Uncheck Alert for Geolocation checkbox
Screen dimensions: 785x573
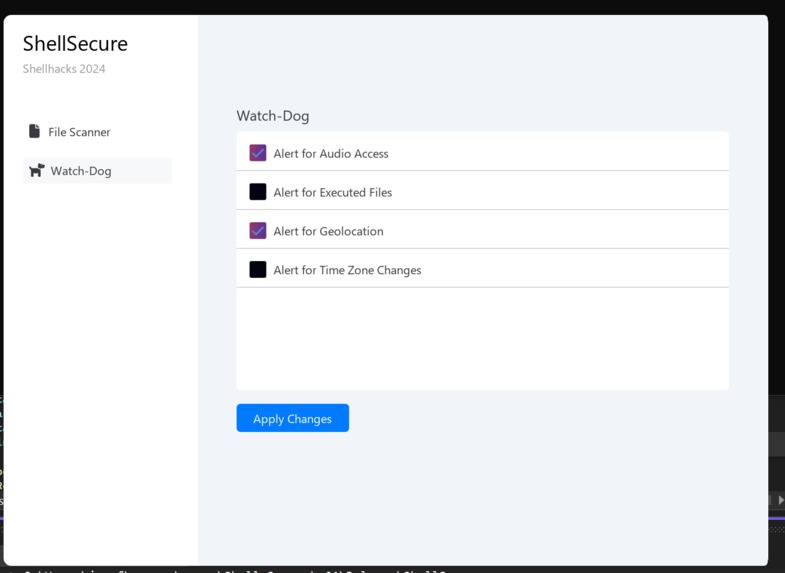click(258, 231)
